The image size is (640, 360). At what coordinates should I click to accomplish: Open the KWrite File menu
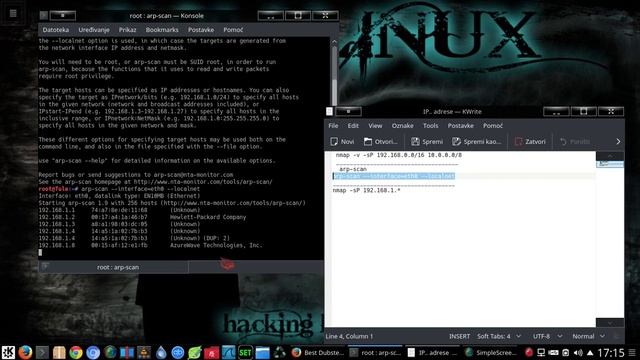pos(333,126)
